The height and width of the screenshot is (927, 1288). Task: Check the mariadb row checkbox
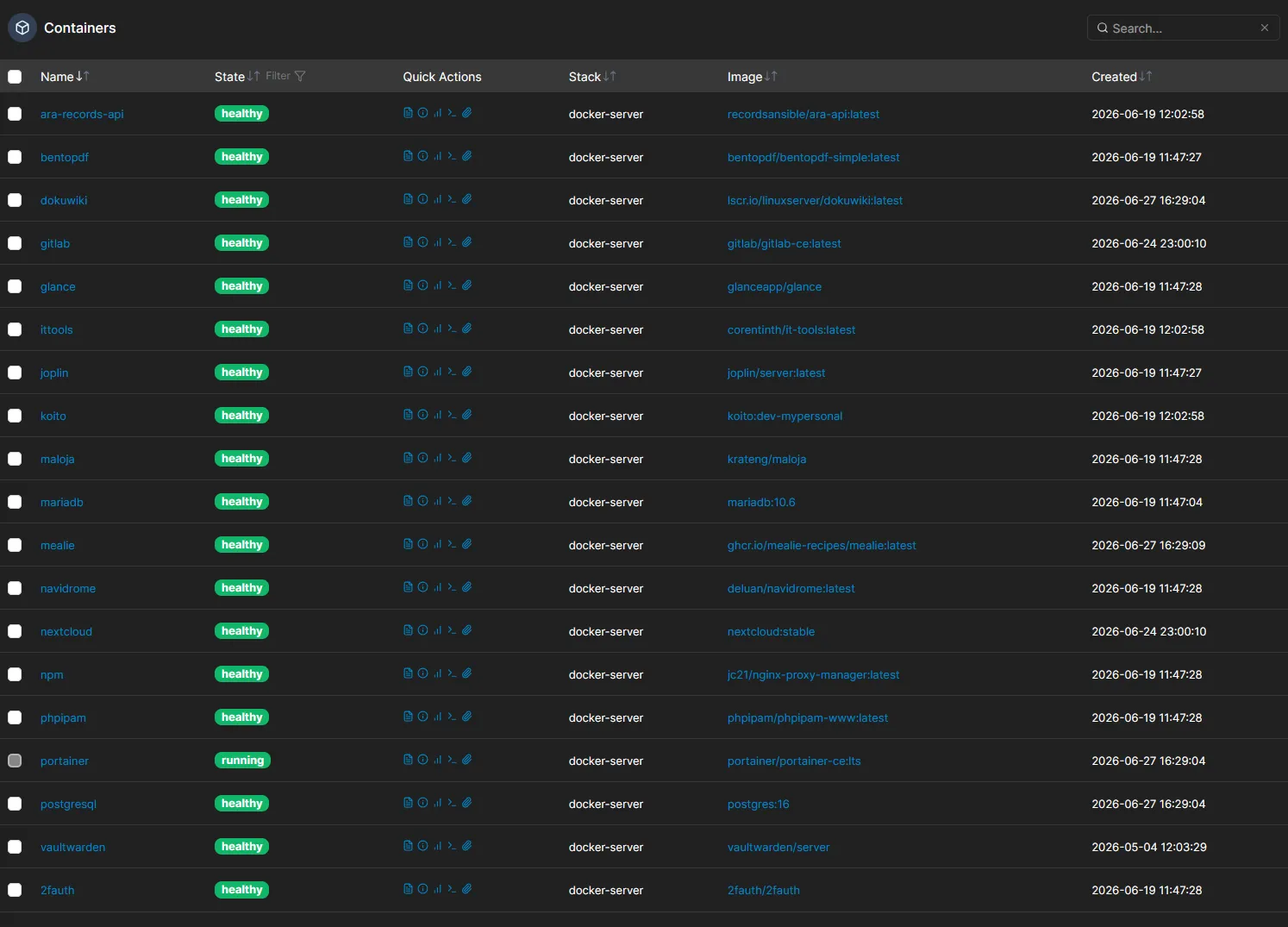point(15,502)
